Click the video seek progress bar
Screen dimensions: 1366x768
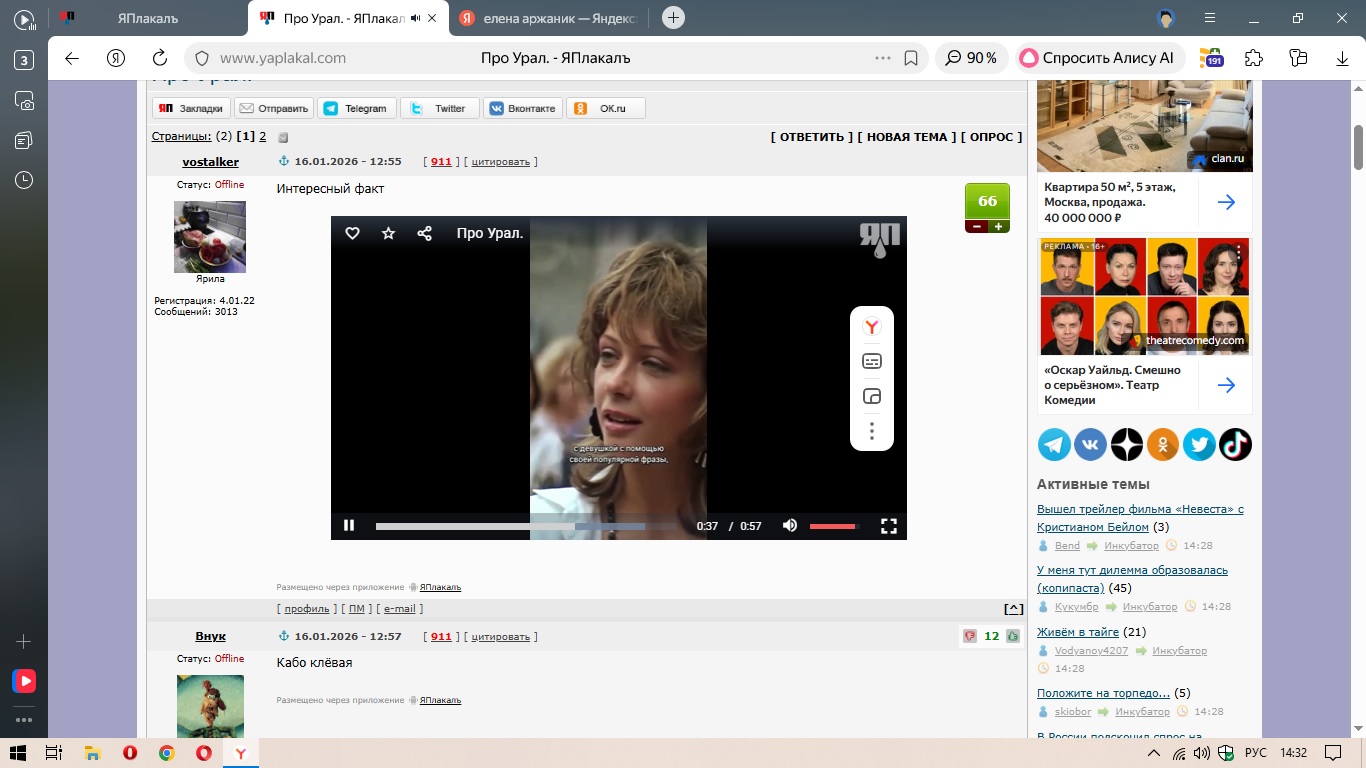pyautogui.click(x=510, y=526)
